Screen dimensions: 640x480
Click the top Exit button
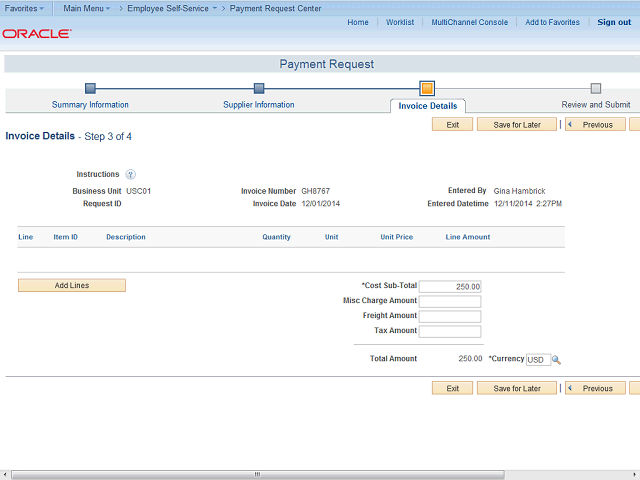click(452, 124)
